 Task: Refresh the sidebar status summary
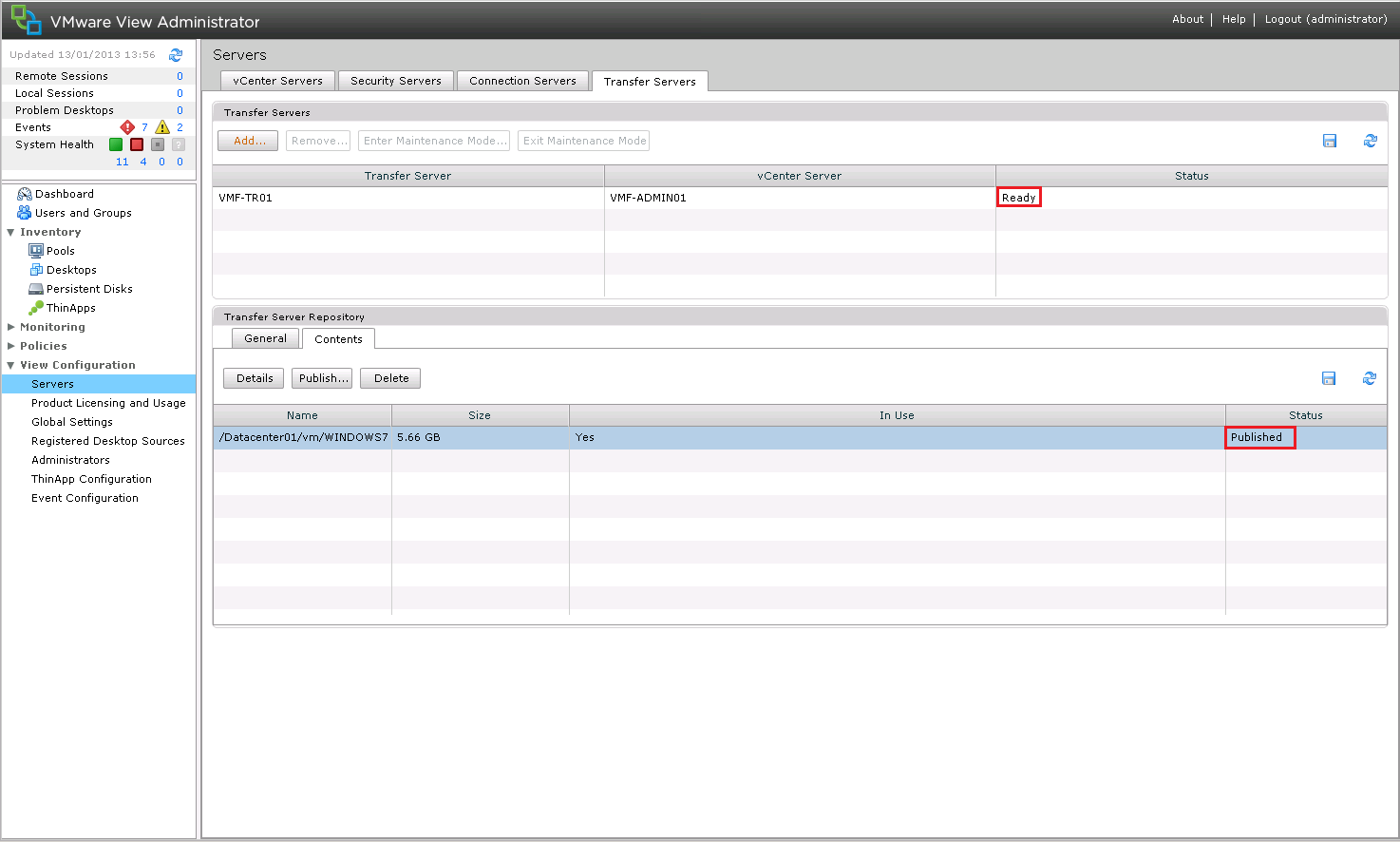176,55
